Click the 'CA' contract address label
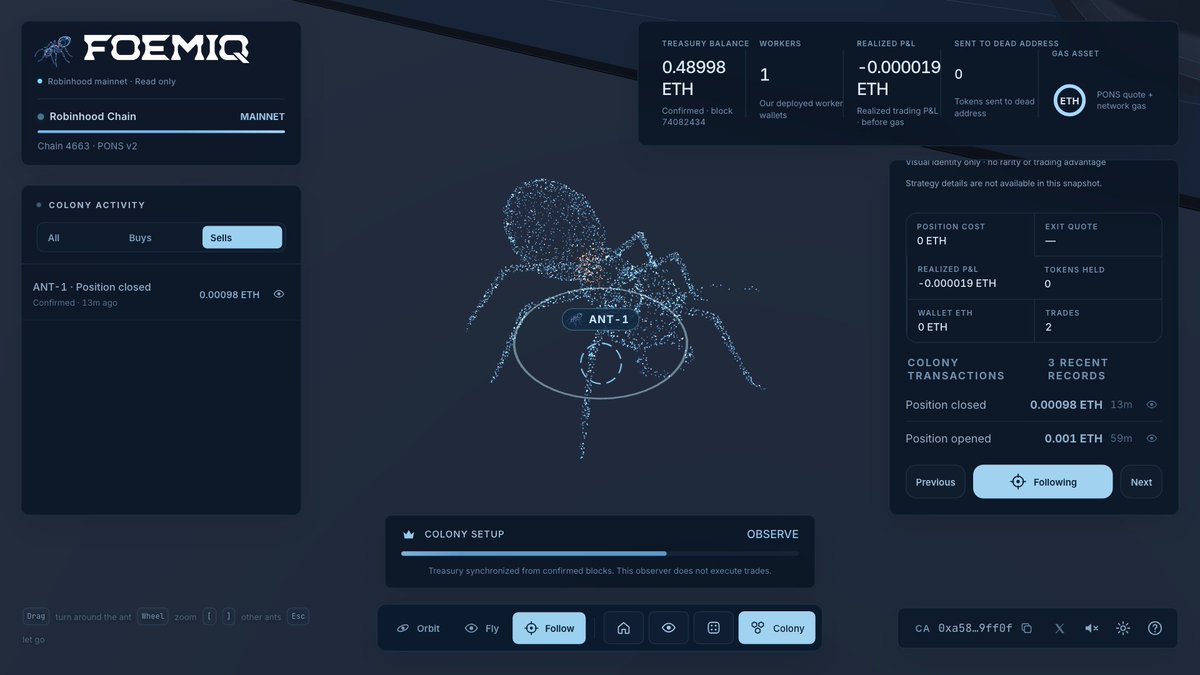The height and width of the screenshot is (675, 1200). [922, 628]
